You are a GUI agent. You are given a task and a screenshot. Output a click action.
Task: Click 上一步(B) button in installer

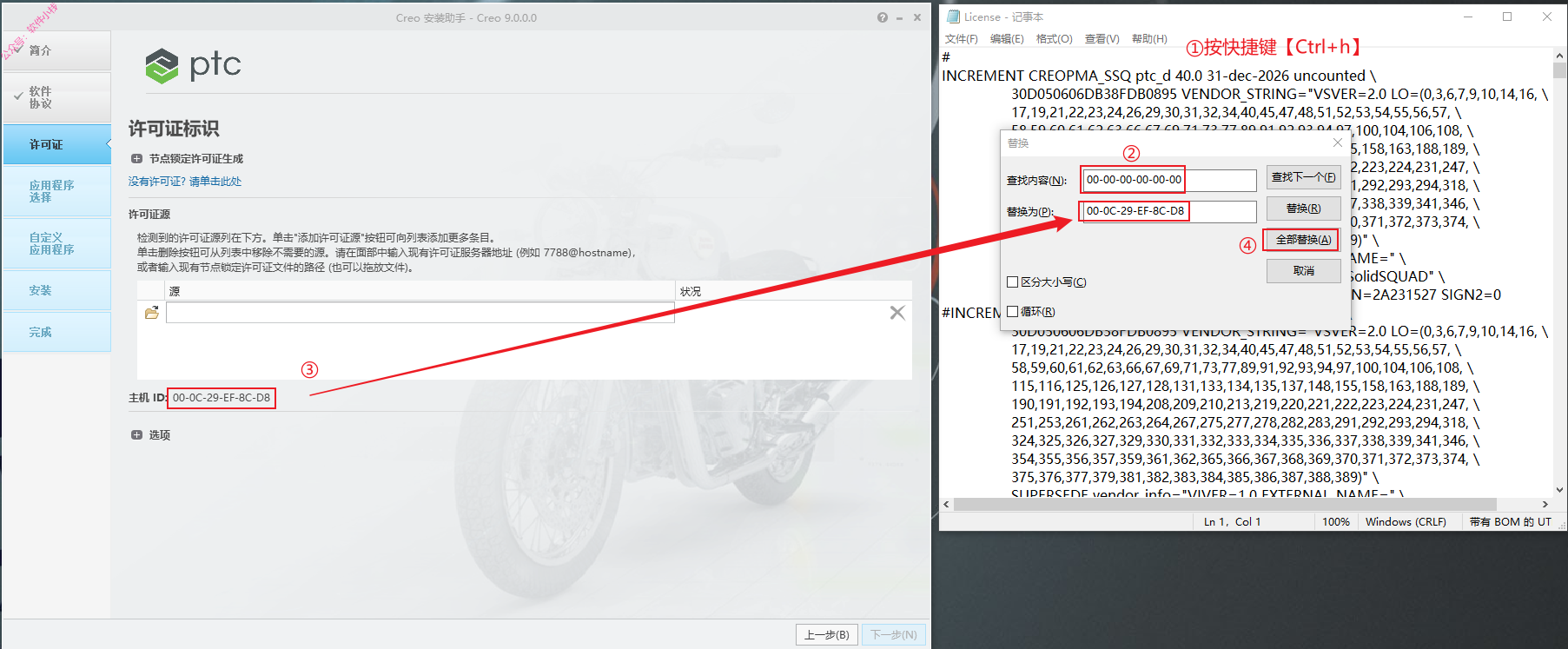coord(827,635)
